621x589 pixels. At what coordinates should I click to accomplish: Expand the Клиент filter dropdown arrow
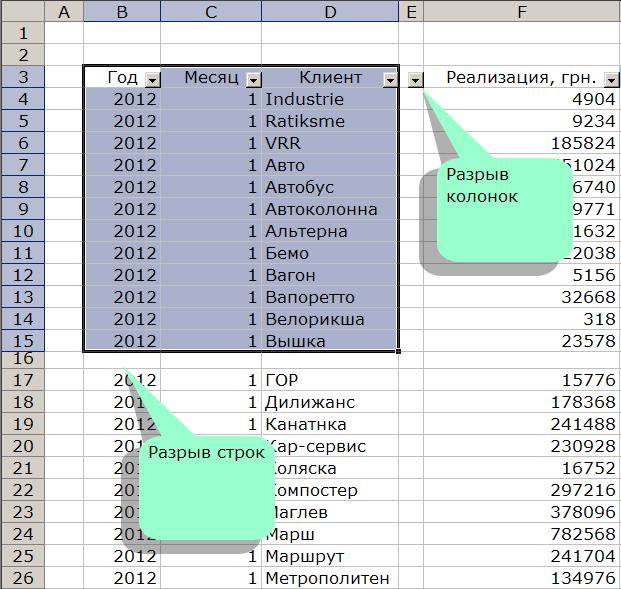click(390, 79)
